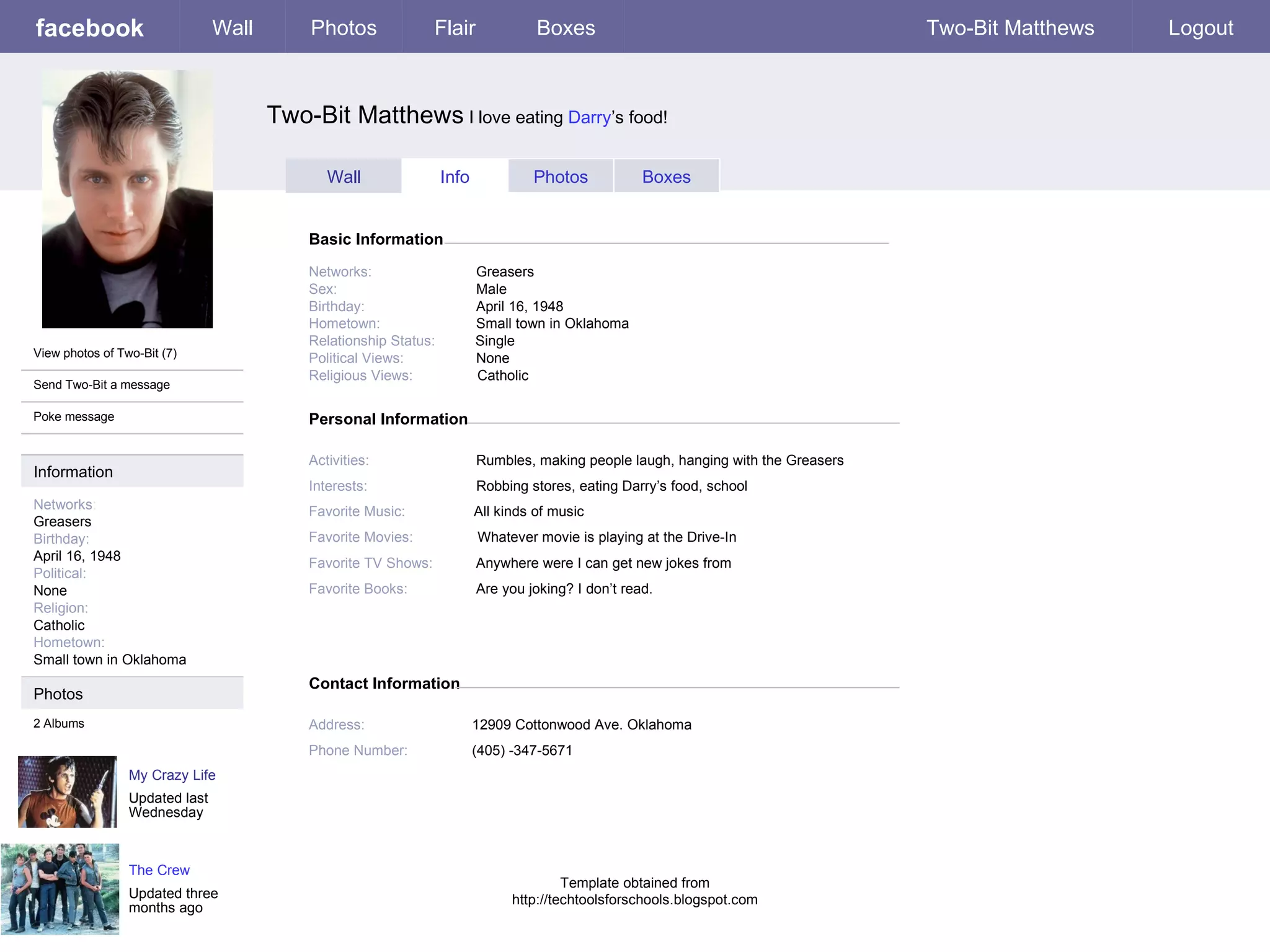The height and width of the screenshot is (952, 1270).
Task: Open The Crew album title link
Action: [159, 870]
